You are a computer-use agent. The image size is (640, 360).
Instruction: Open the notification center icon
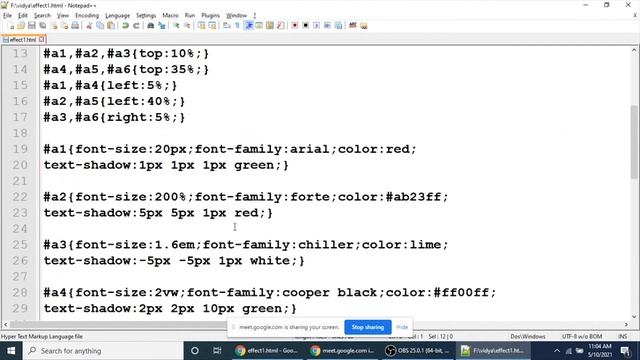tap(625, 351)
